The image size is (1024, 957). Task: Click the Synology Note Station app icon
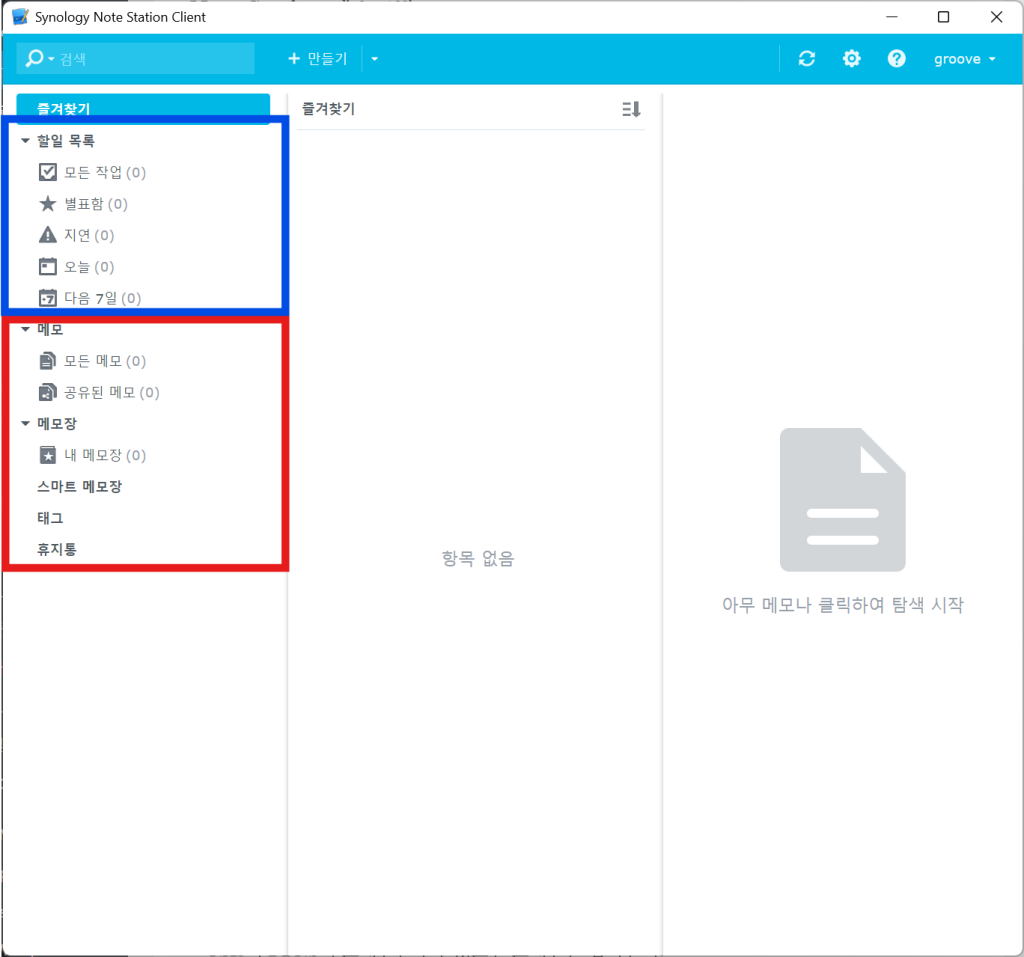(x=20, y=16)
